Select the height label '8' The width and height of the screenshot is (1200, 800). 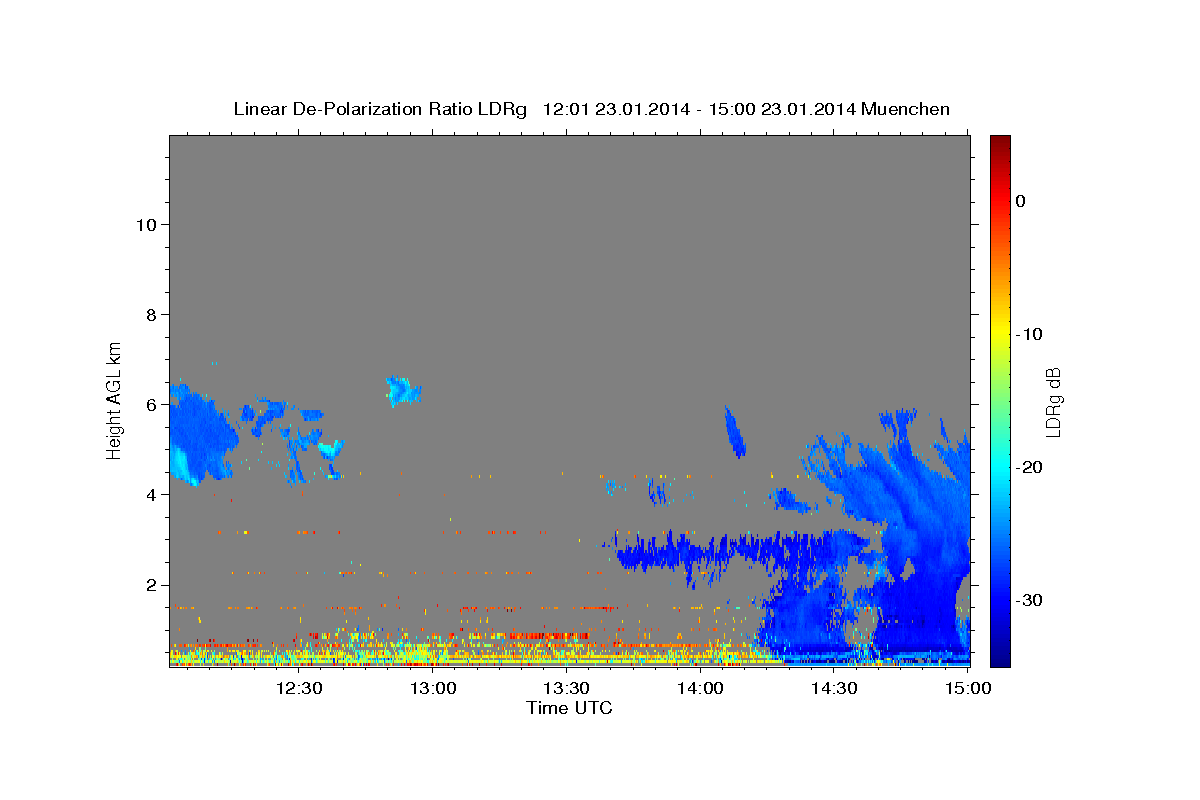click(x=149, y=315)
